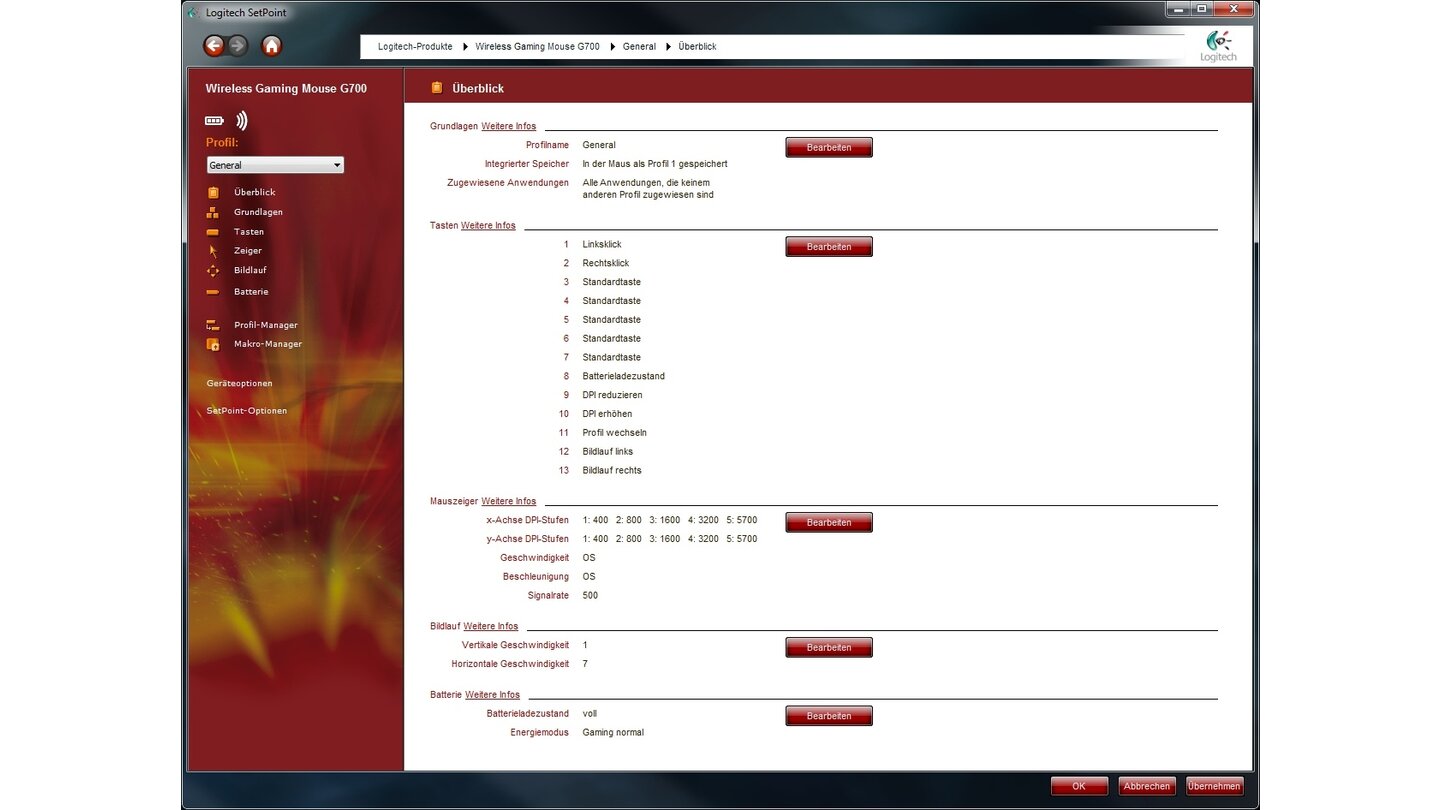The width and height of the screenshot is (1440, 810).
Task: Click Weitere Infos link next to Bildlauf
Action: tap(490, 626)
